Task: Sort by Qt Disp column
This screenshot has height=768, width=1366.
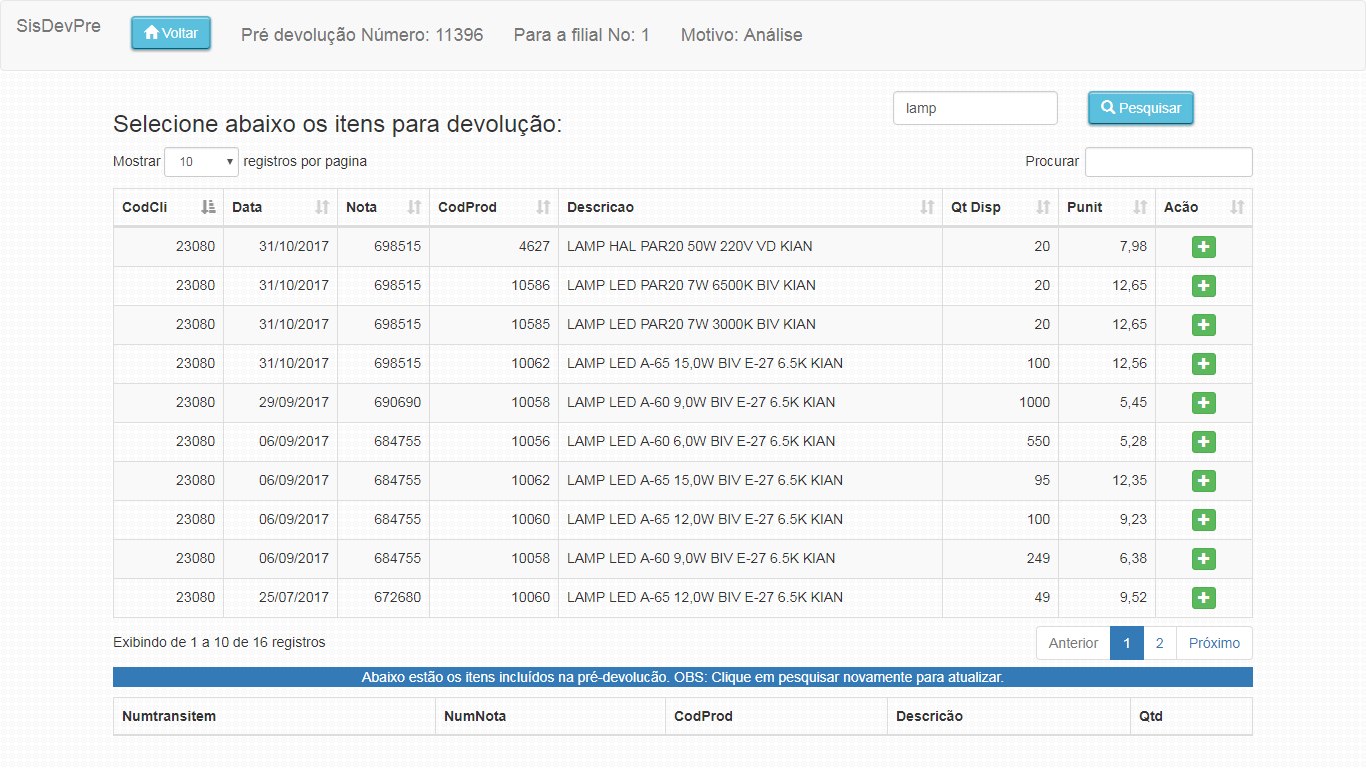Action: click(x=999, y=207)
